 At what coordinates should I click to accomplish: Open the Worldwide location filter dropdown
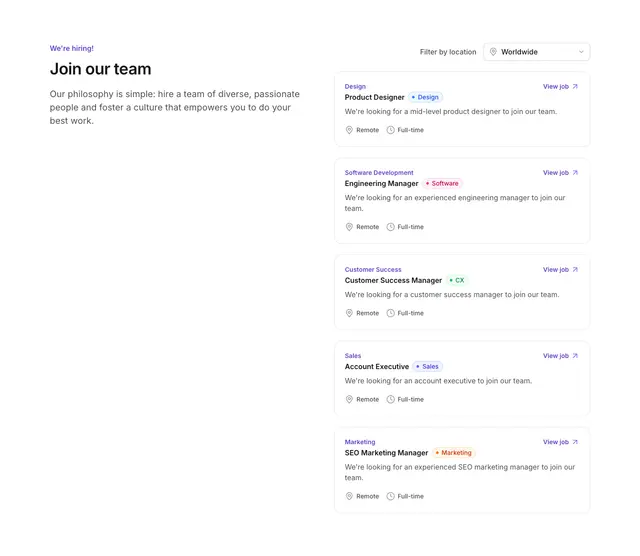[536, 52]
